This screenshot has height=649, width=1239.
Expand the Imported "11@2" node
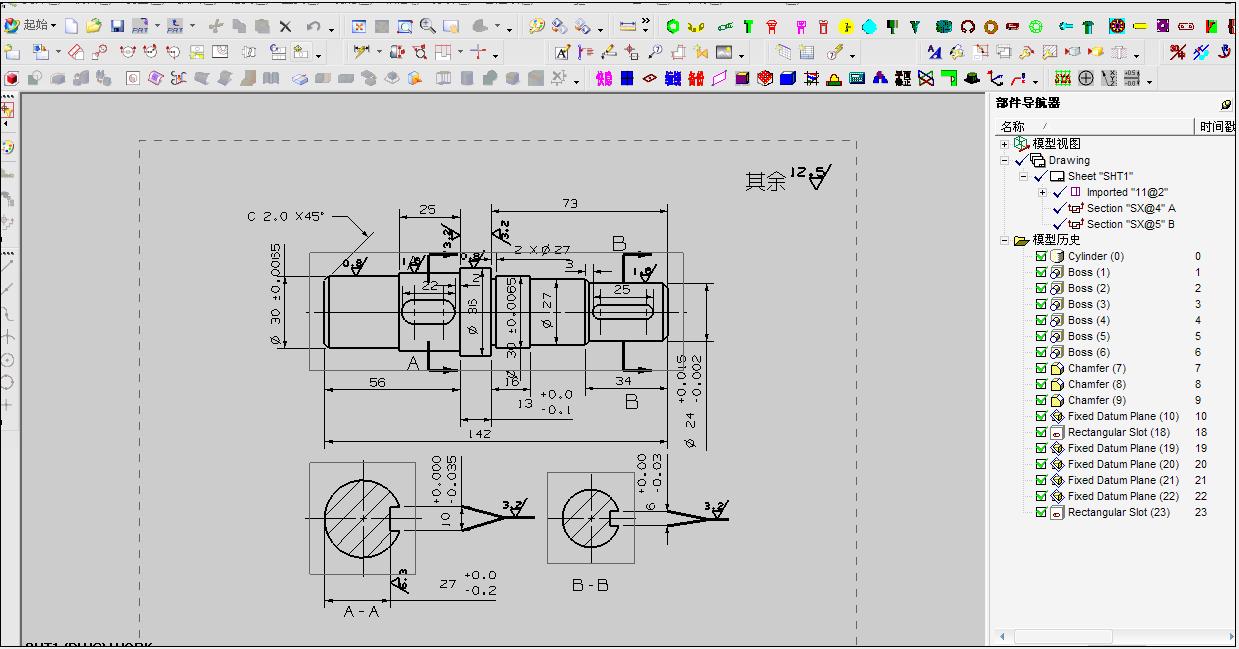click(1042, 192)
